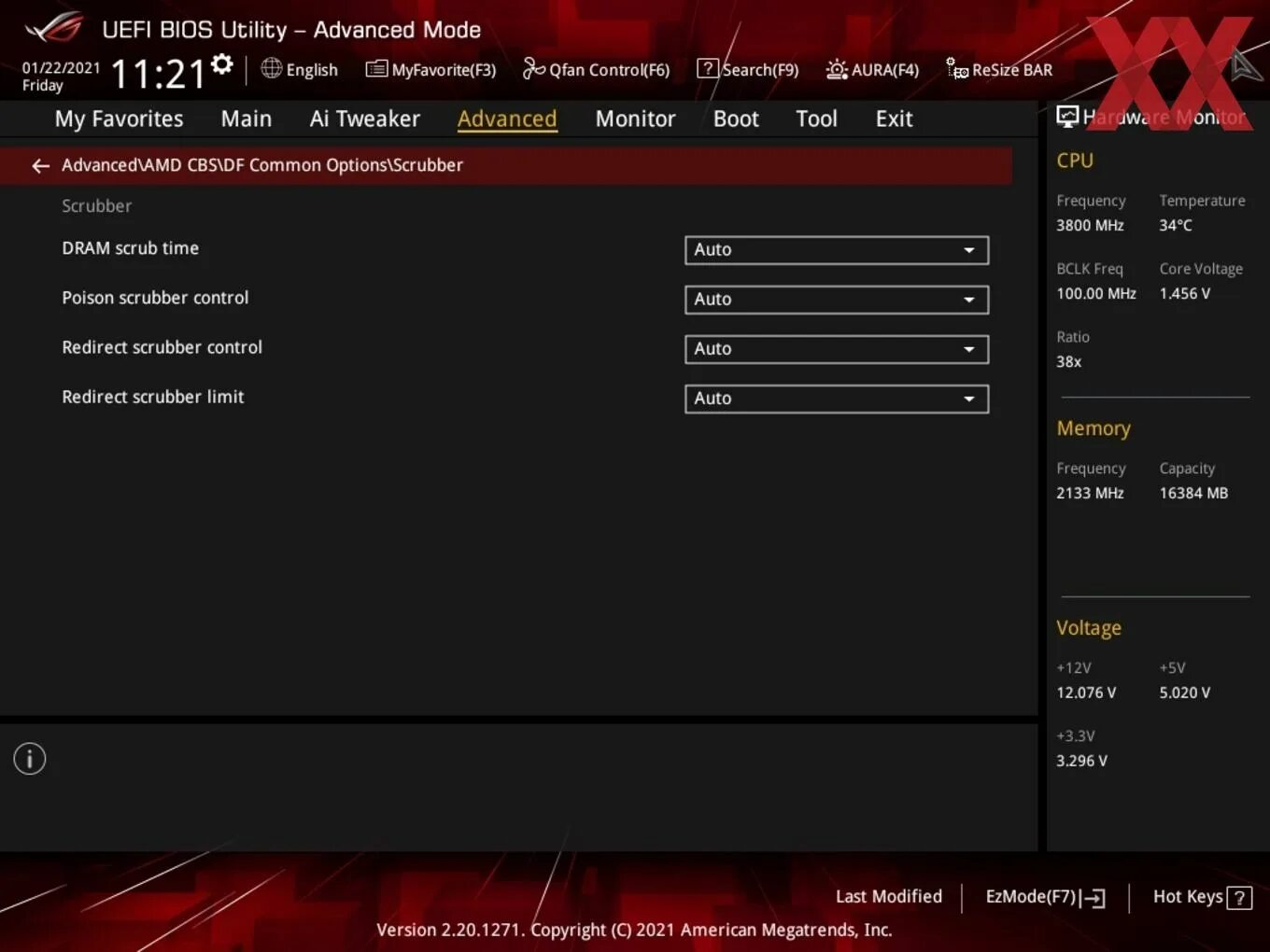This screenshot has height=952, width=1270.
Task: Click the Version 2.20.1271 copyright text
Action: coord(634,930)
